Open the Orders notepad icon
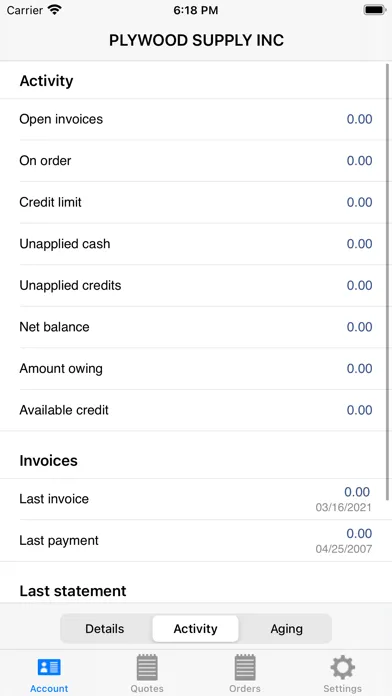The width and height of the screenshot is (392, 696). (245, 667)
